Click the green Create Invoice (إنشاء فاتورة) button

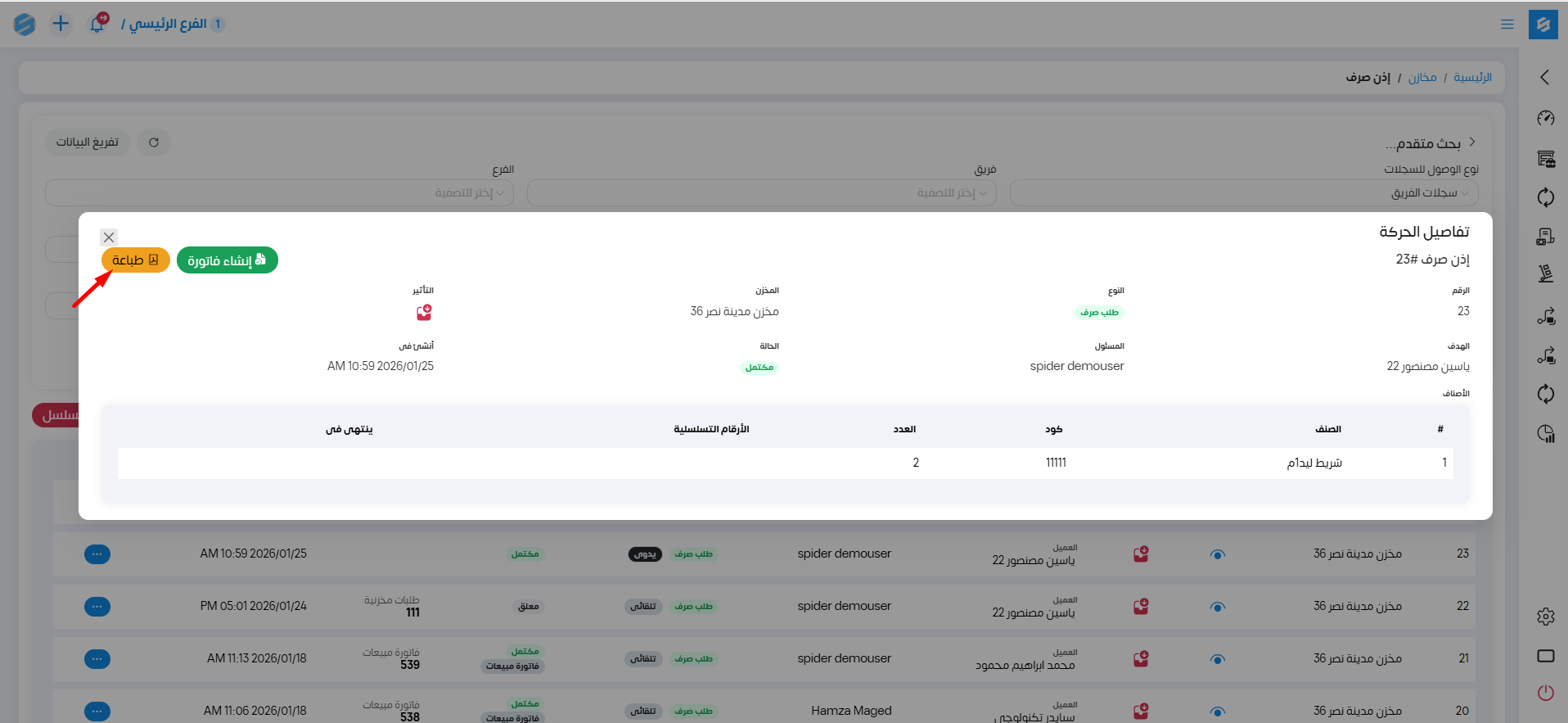coord(227,260)
